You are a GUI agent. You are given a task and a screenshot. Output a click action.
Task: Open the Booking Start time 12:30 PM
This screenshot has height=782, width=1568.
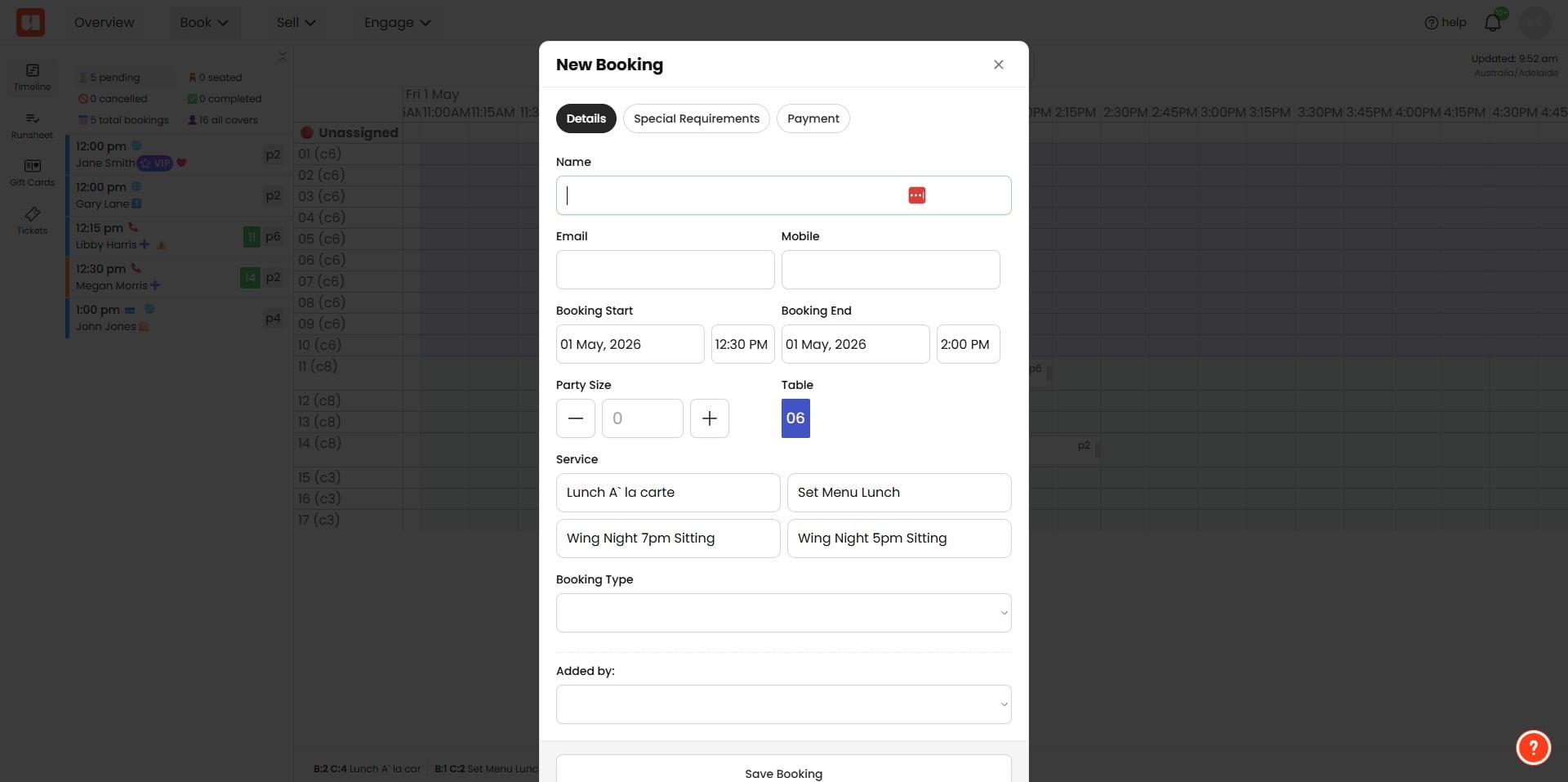click(743, 344)
